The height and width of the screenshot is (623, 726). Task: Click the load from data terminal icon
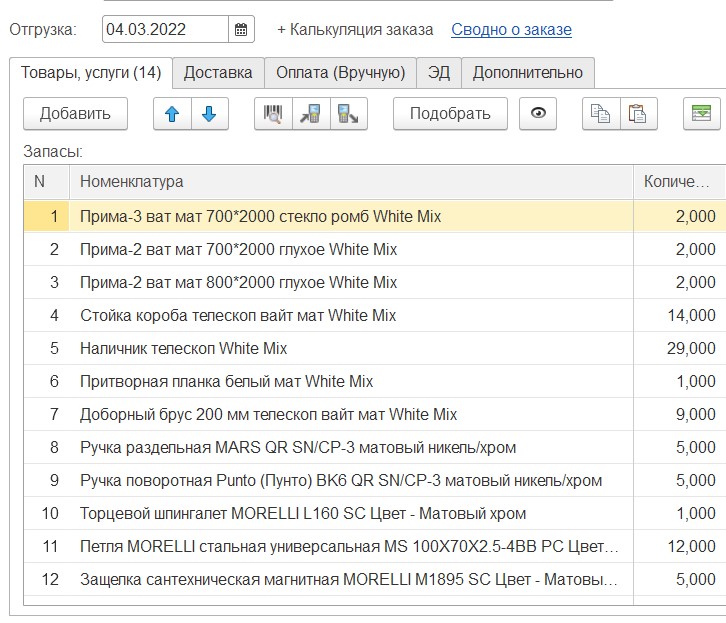[311, 114]
